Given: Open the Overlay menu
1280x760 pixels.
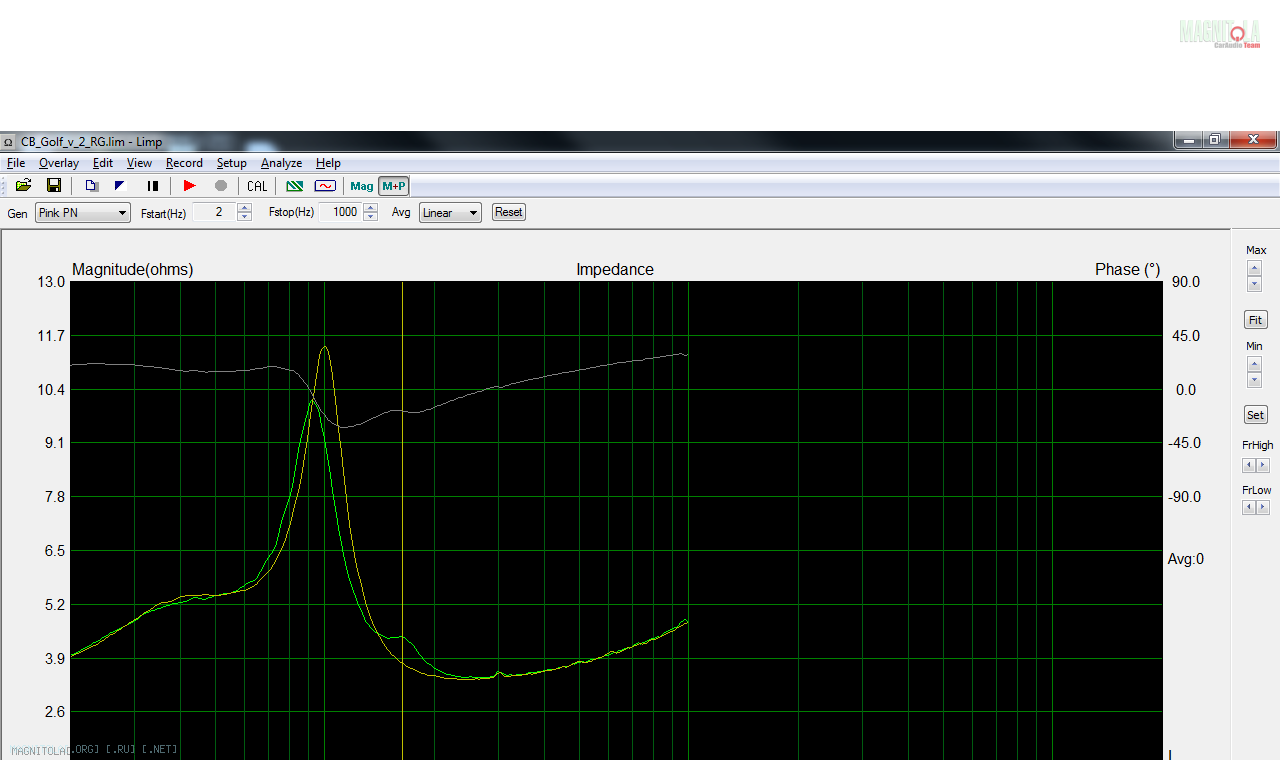Looking at the screenshot, I should (59, 163).
